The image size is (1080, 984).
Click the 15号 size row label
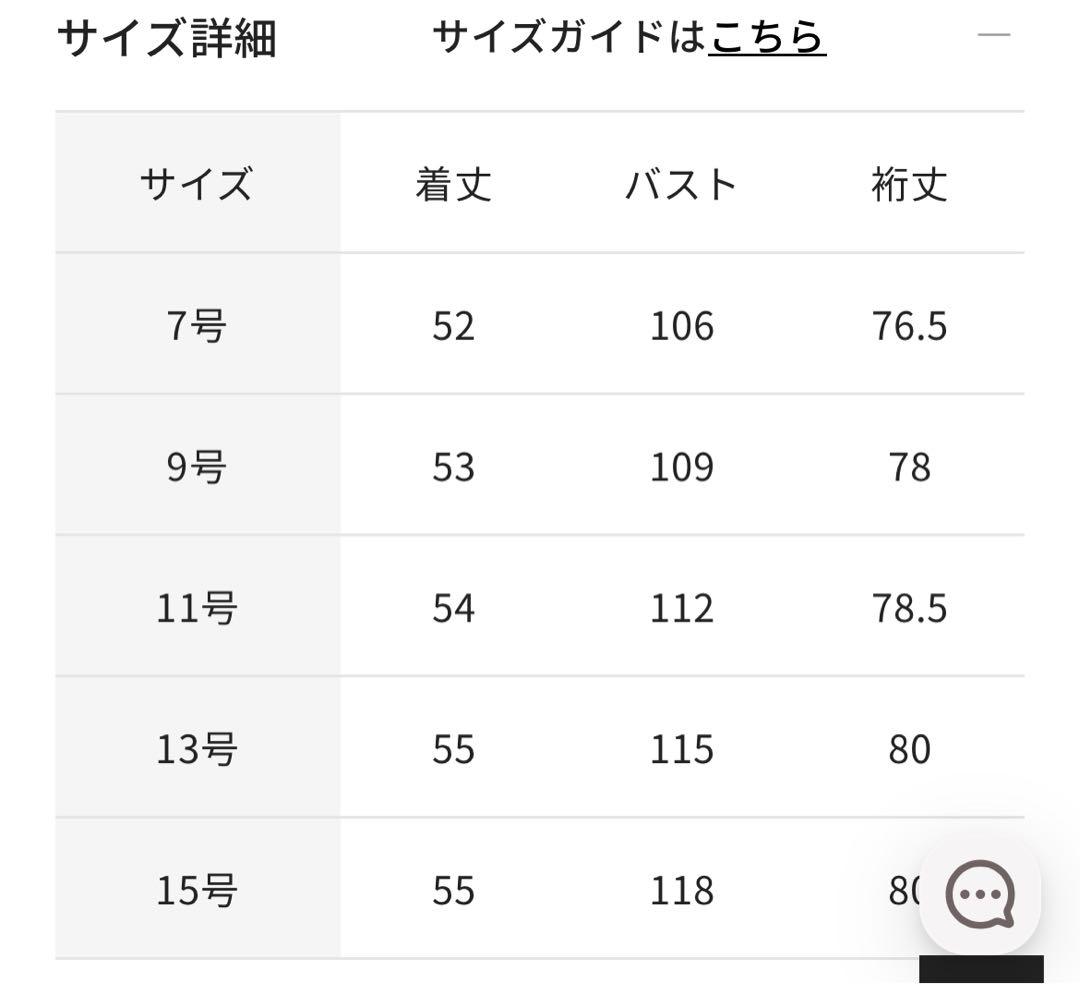click(x=196, y=890)
